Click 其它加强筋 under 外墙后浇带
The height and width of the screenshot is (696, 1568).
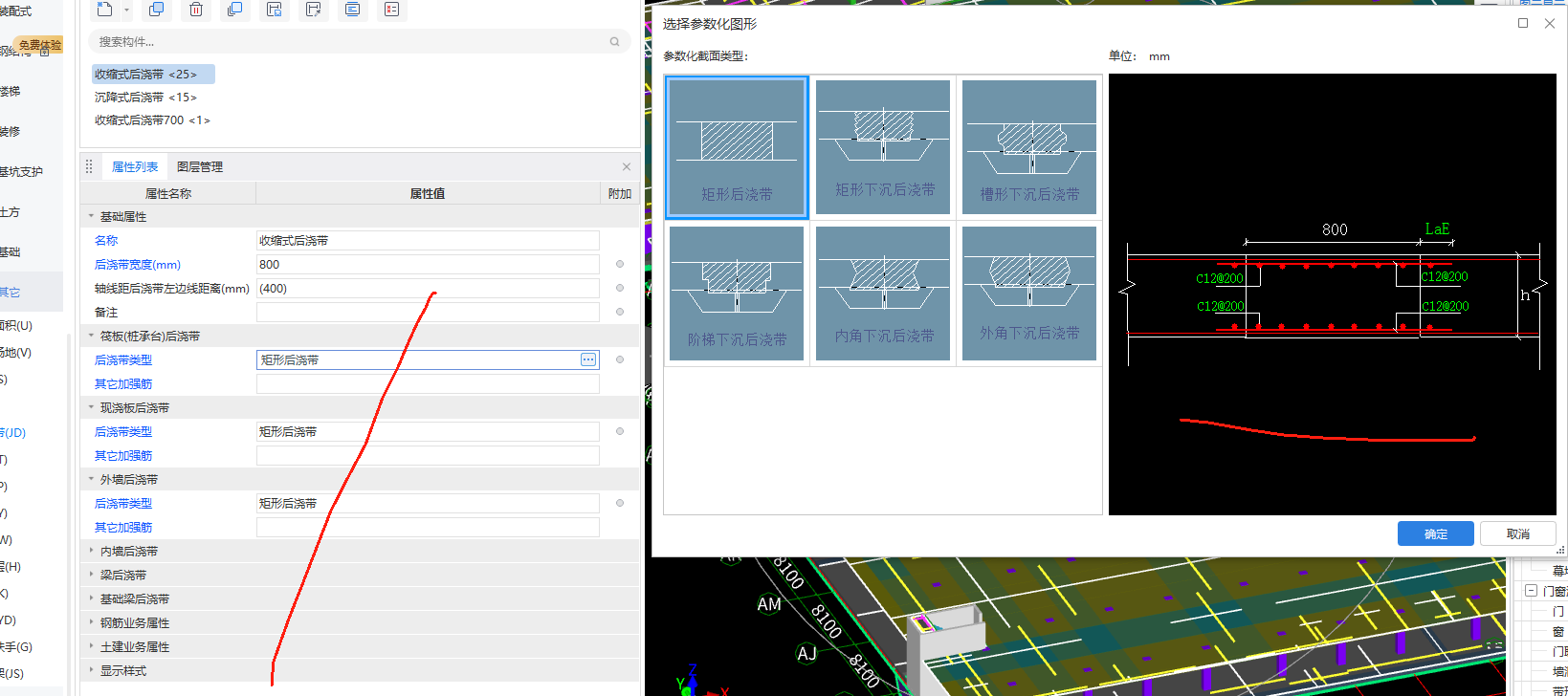tap(122, 527)
